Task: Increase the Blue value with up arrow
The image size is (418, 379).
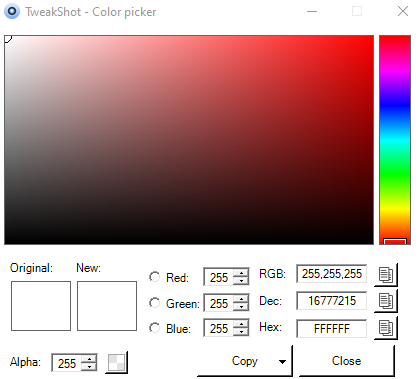Action: click(241, 324)
